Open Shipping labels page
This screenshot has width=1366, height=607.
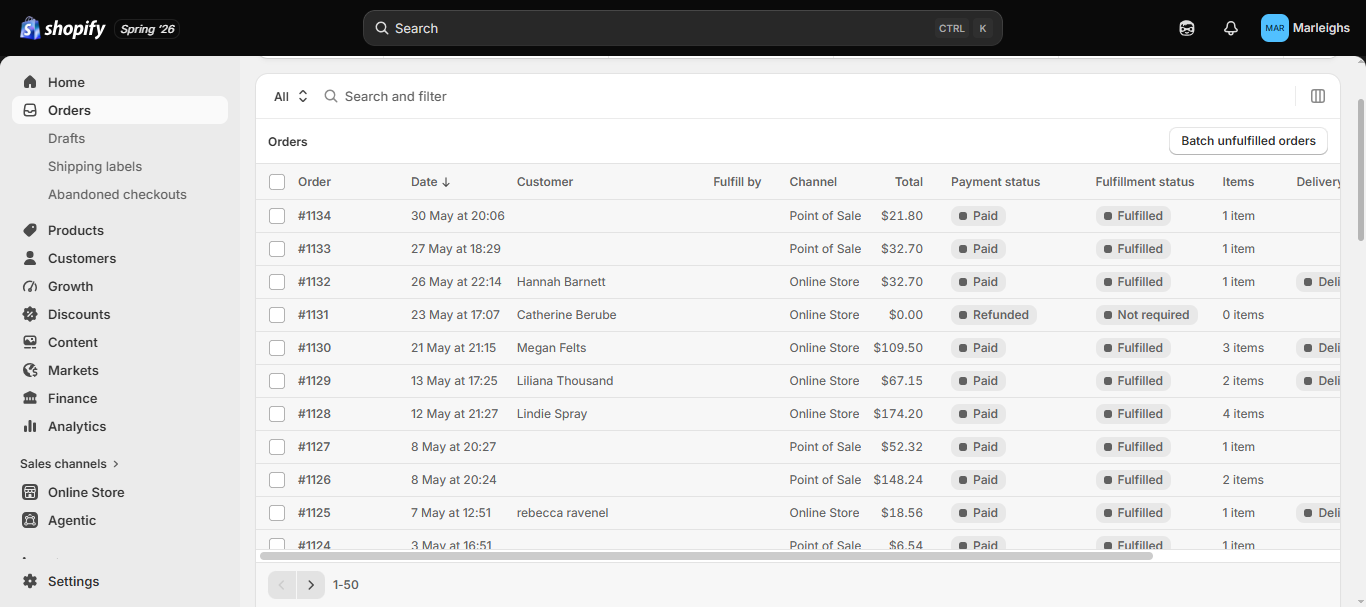point(95,166)
